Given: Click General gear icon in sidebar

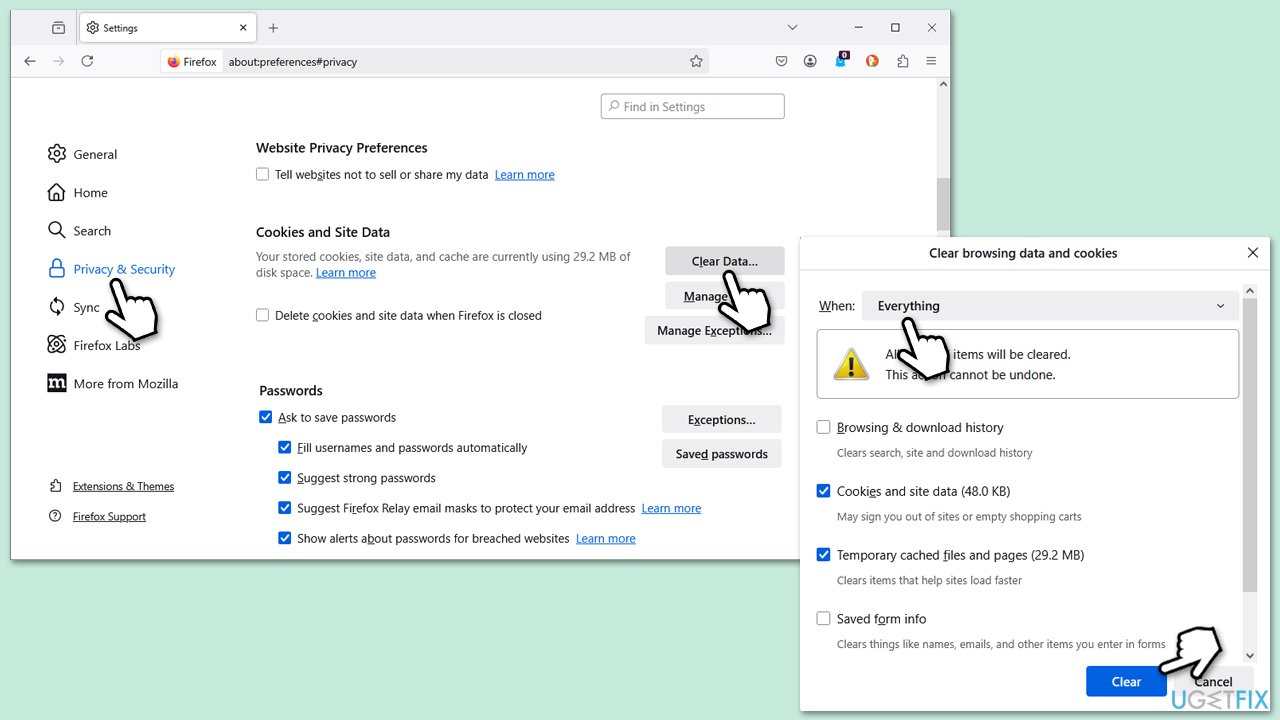Looking at the screenshot, I should point(56,154).
